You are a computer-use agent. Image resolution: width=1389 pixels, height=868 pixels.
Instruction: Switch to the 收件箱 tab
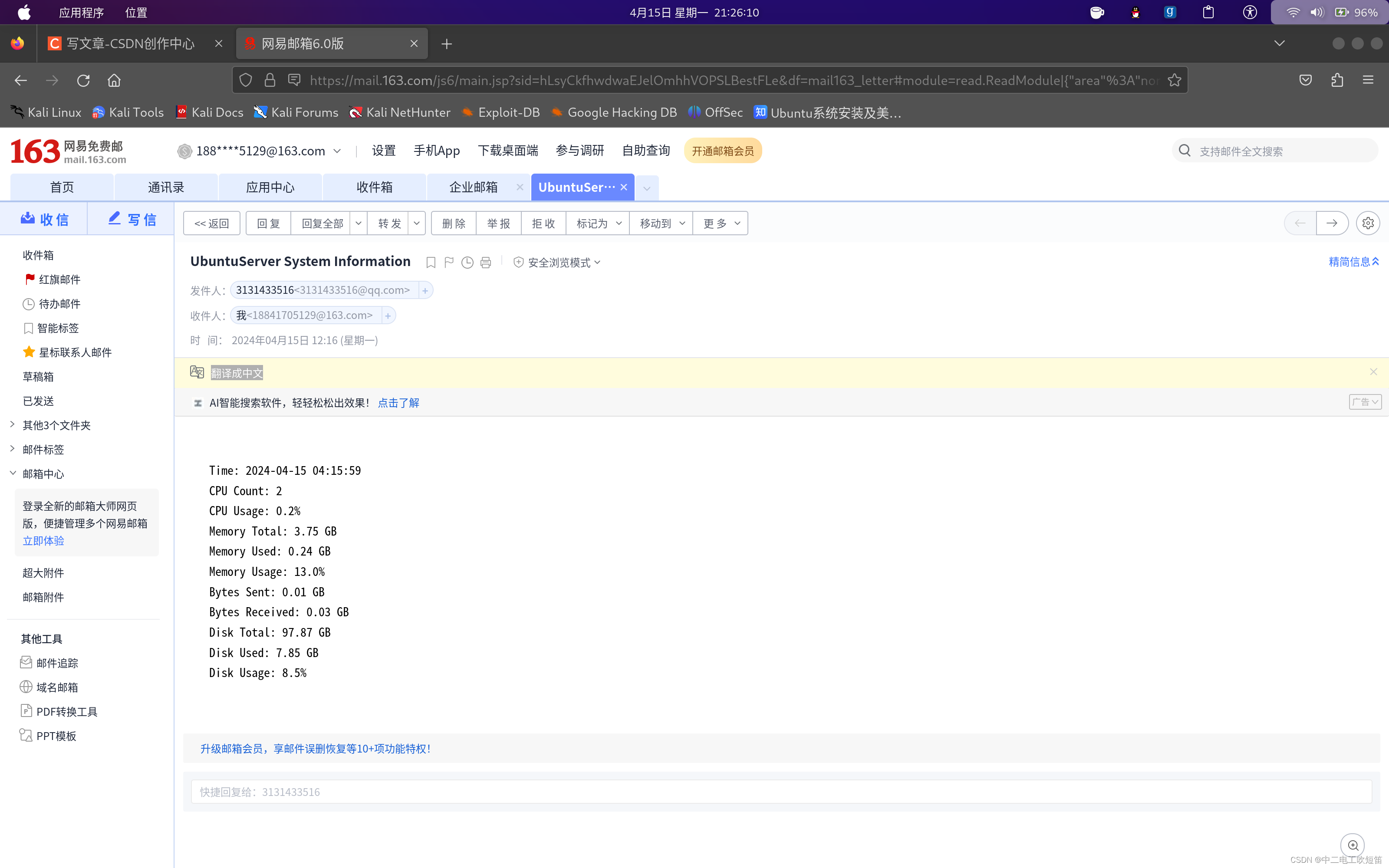[x=374, y=187]
